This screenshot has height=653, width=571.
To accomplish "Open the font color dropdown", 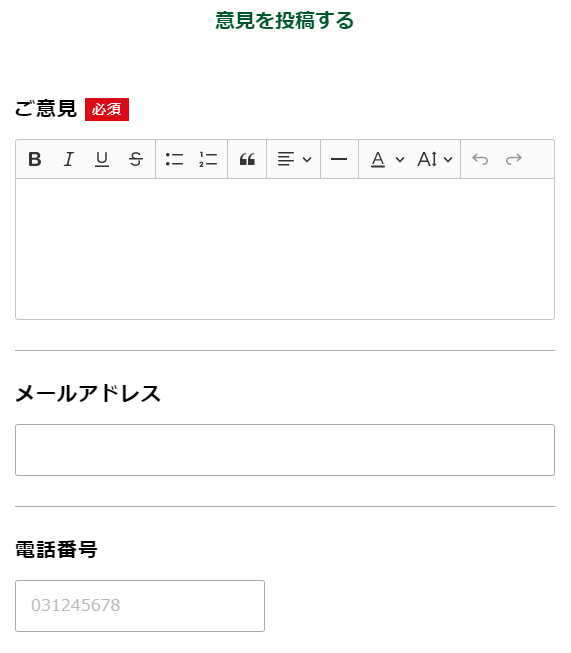I will (x=387, y=159).
